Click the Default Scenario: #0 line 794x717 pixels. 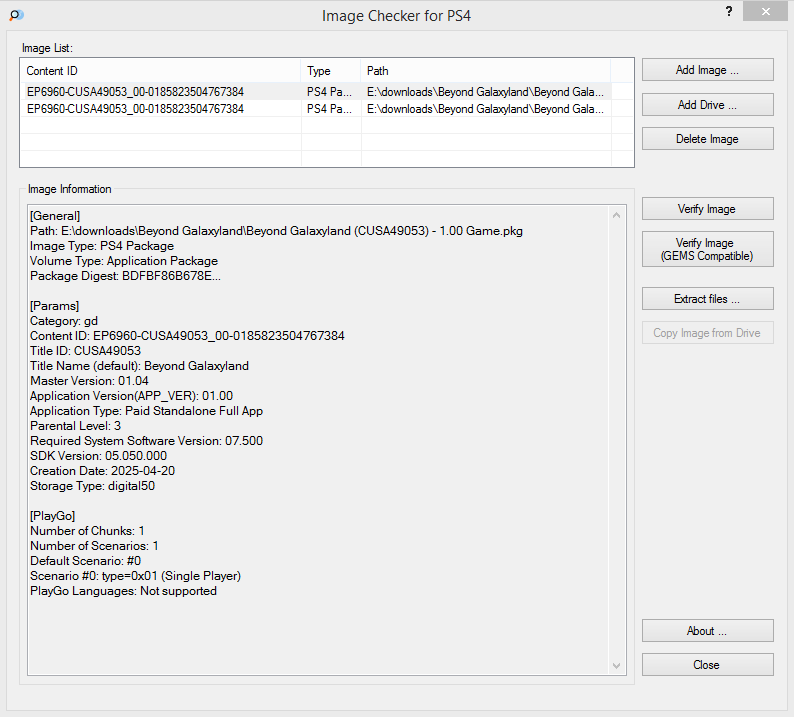coord(86,561)
